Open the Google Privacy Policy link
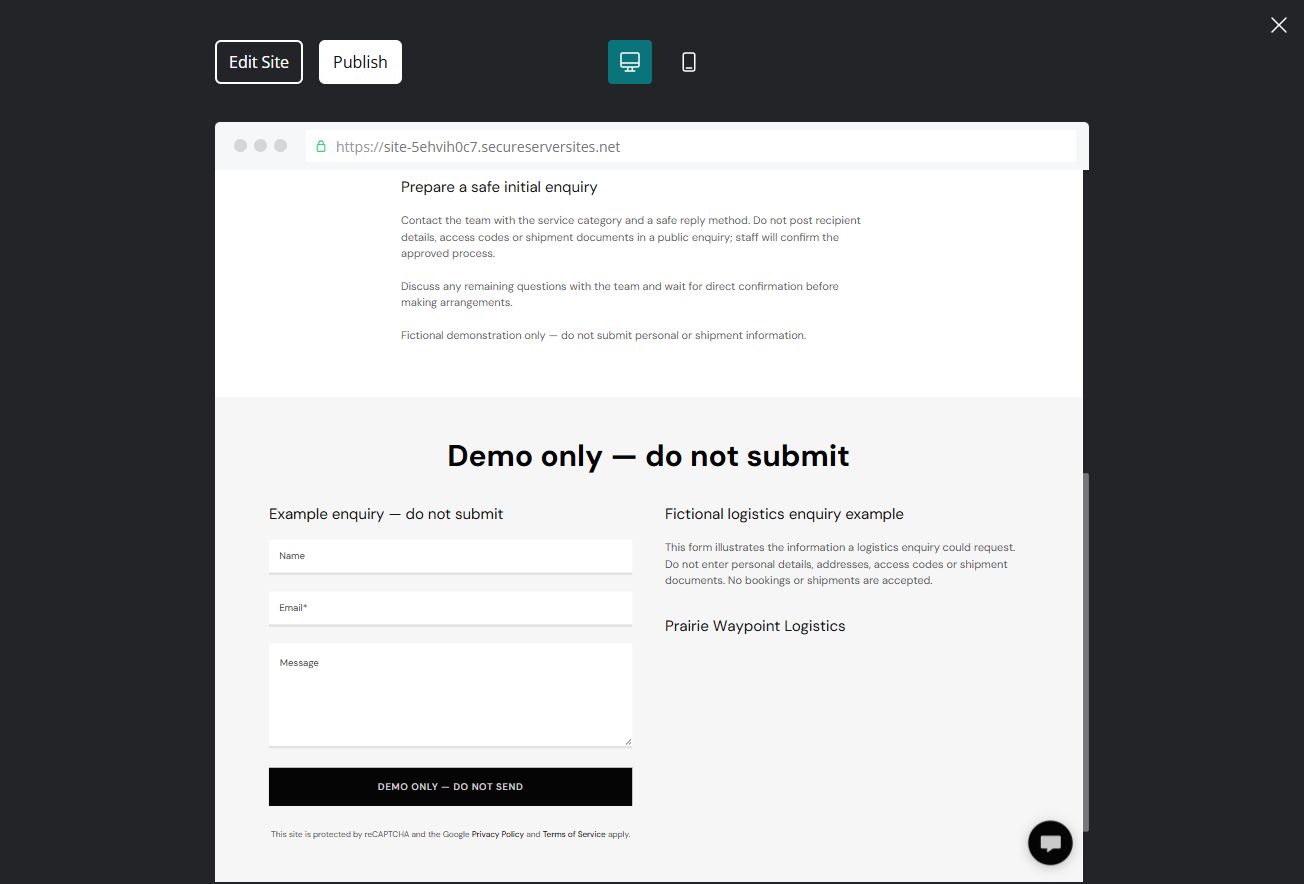The image size is (1304, 884). (x=498, y=834)
